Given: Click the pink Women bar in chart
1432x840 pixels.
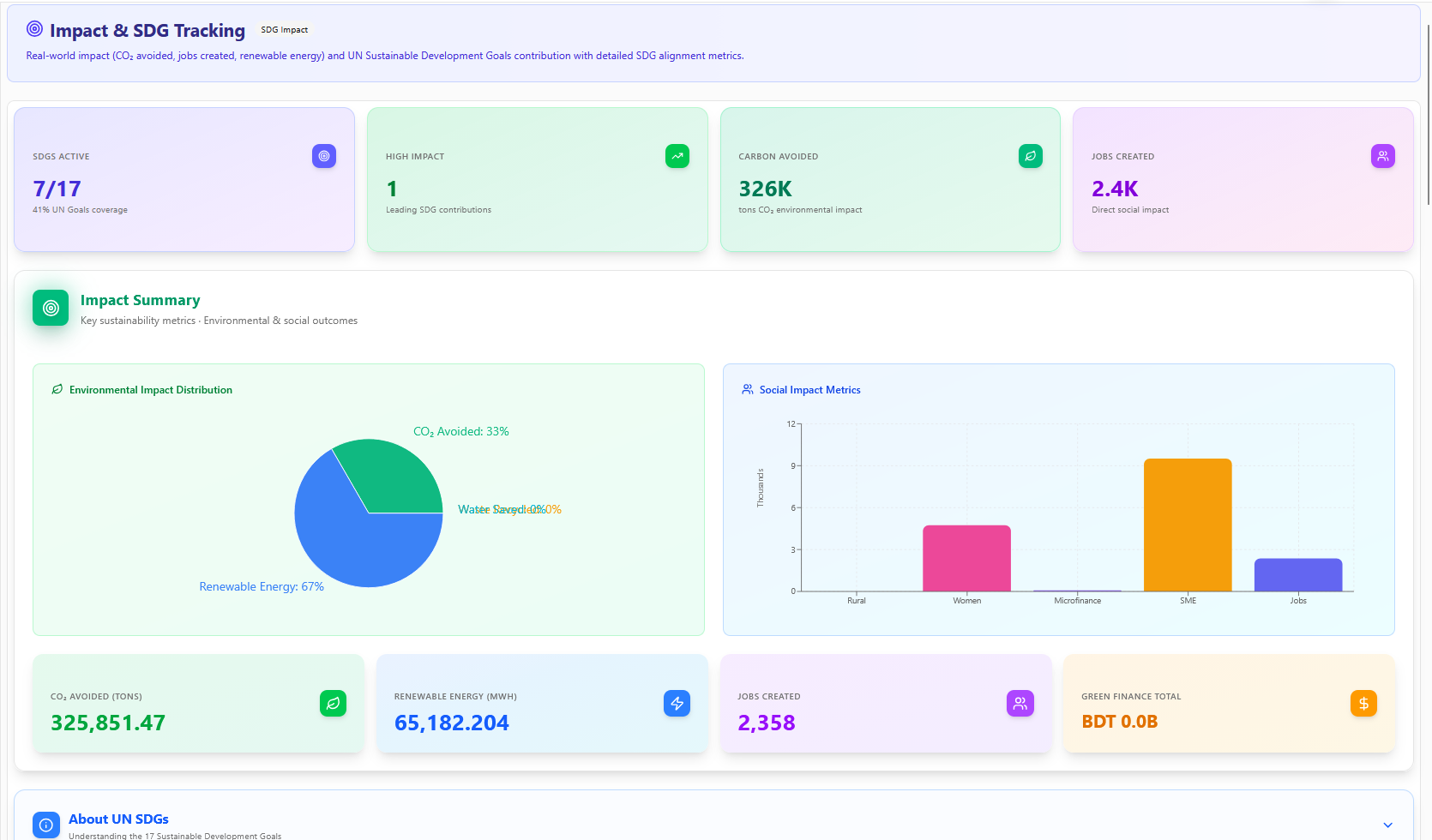Looking at the screenshot, I should (x=966, y=558).
